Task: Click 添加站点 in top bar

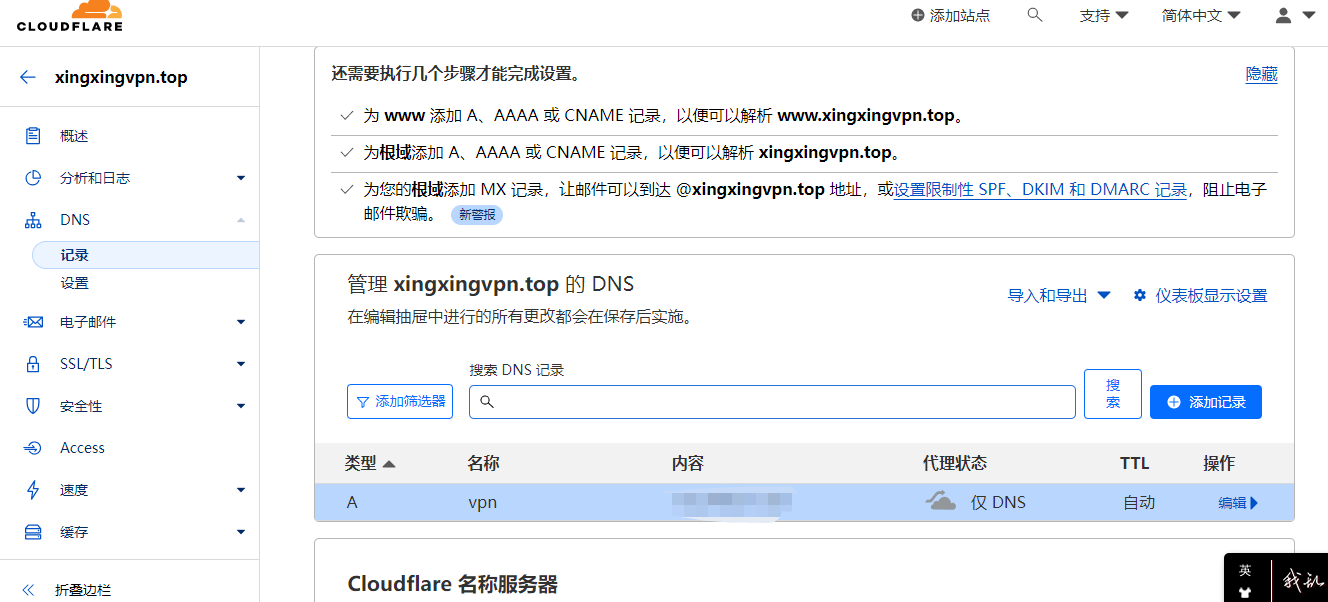Action: pos(950,15)
